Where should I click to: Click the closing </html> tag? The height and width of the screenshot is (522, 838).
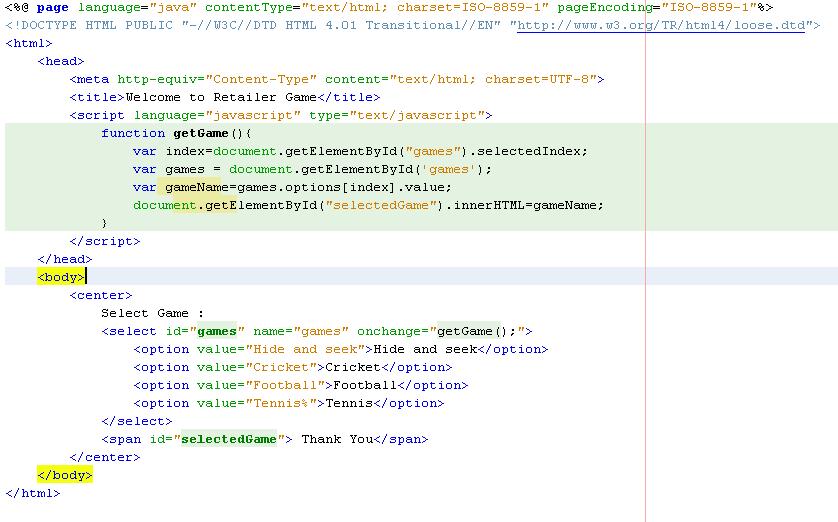(33, 493)
